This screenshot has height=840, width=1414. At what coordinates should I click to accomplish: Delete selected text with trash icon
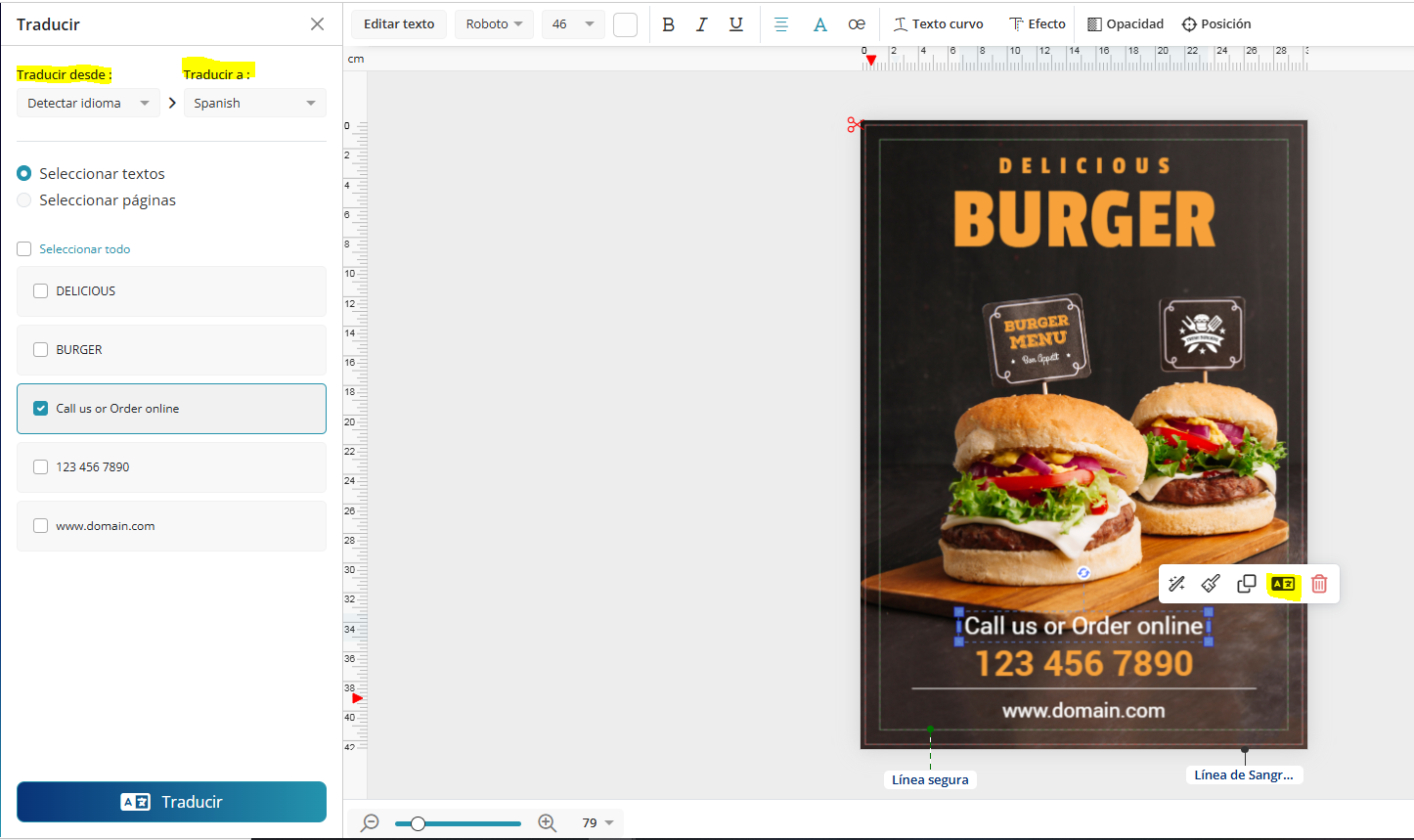pos(1319,584)
